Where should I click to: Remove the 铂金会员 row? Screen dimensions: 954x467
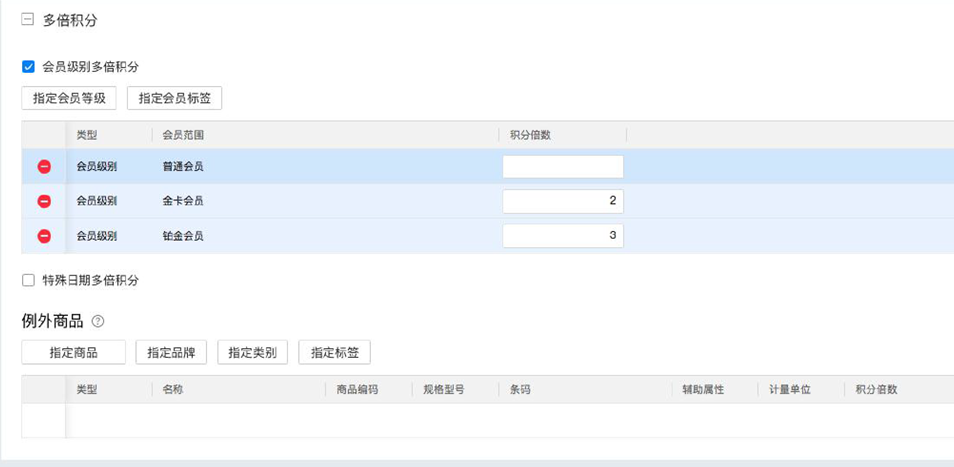pos(44,236)
